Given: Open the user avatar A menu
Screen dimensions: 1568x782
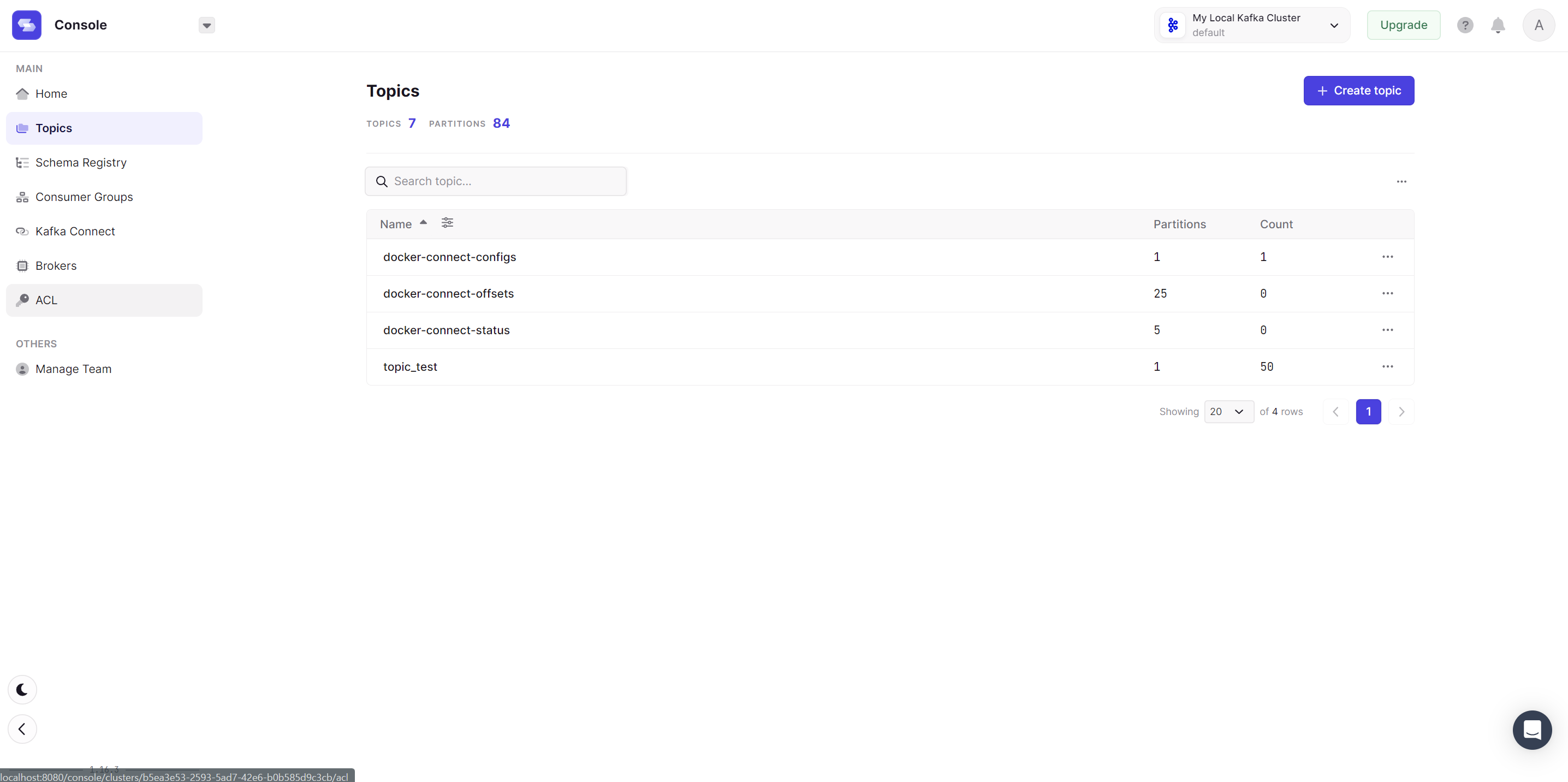Looking at the screenshot, I should (x=1538, y=25).
